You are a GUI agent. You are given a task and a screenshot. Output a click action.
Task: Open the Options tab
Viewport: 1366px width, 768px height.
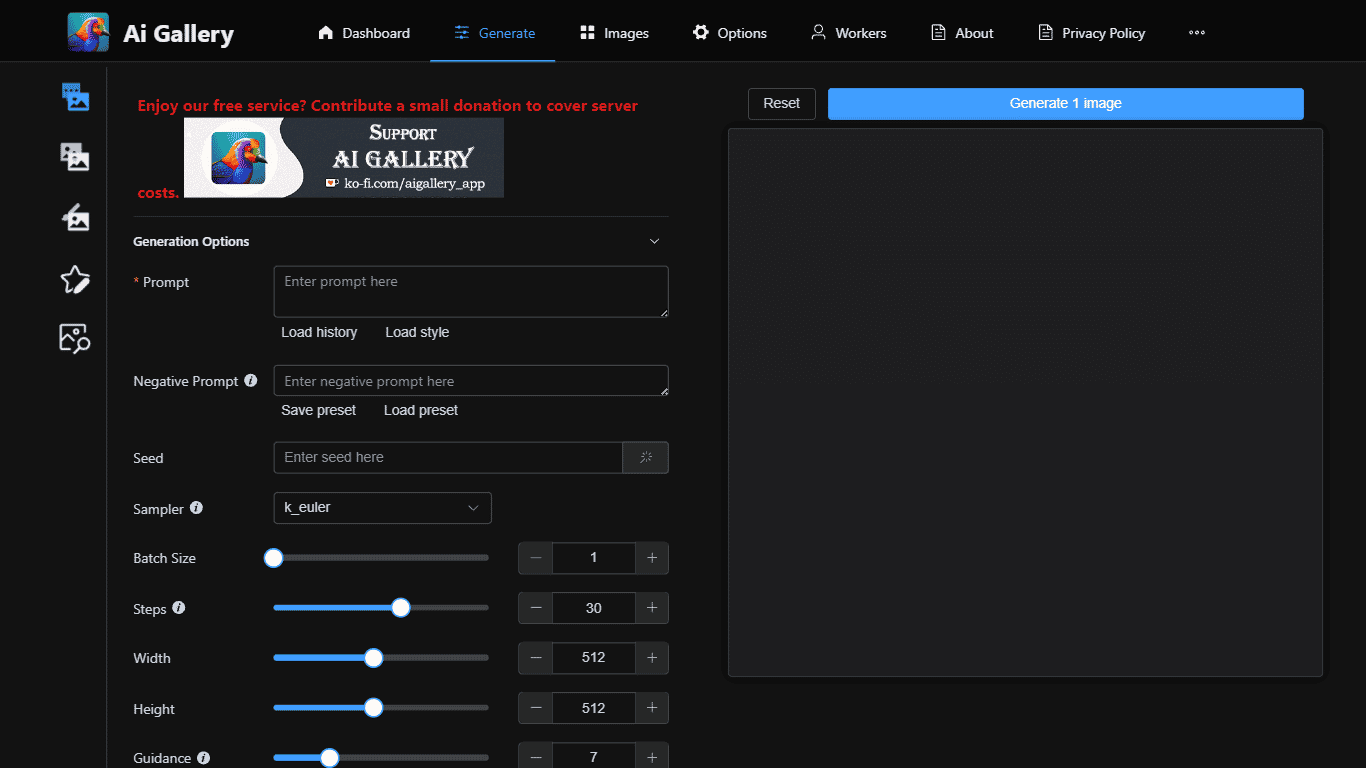[730, 33]
